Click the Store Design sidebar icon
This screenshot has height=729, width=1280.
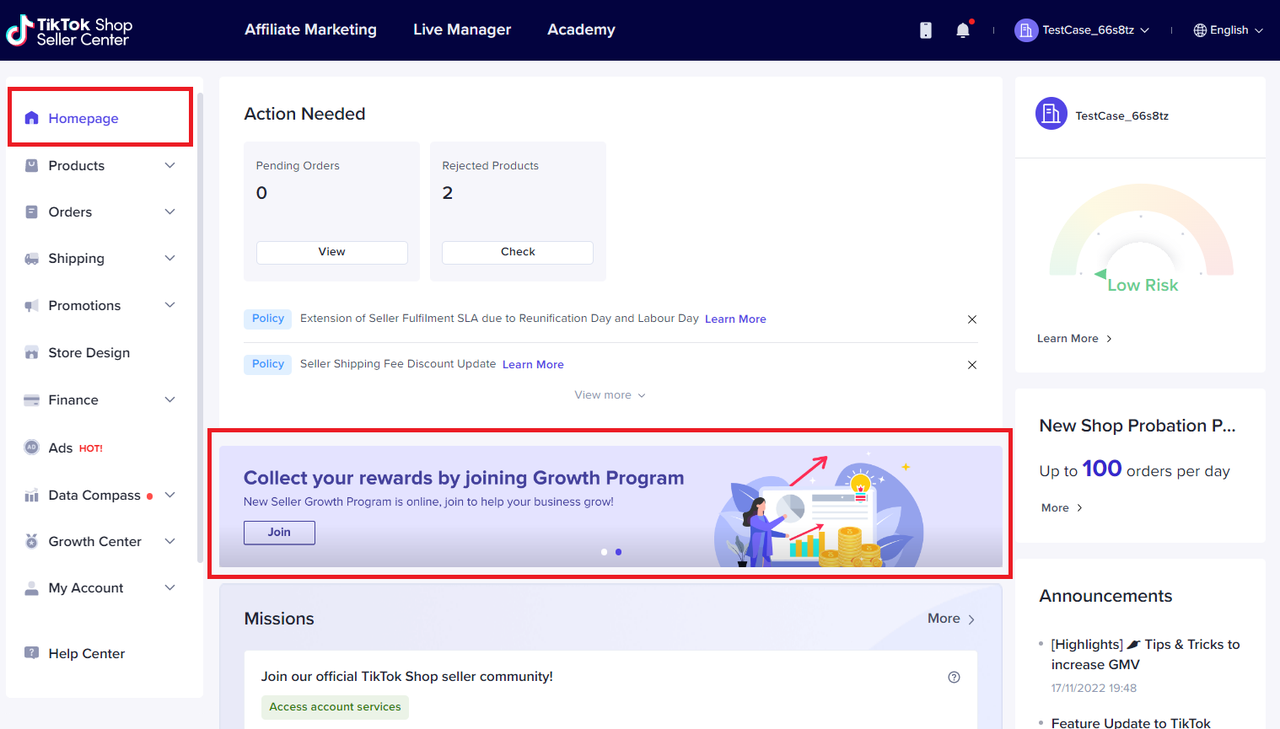(x=31, y=353)
